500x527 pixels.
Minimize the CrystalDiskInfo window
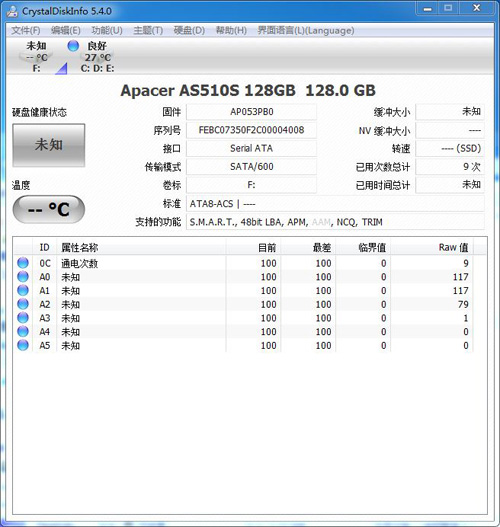tap(427, 8)
